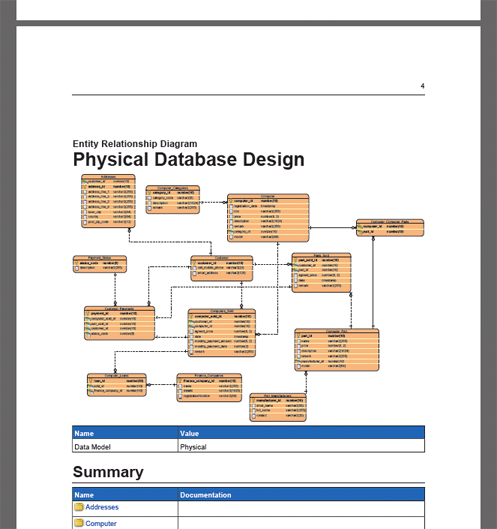Click the entity icon beside Addresses
Viewport: 497px width, 529px height.
79,507
